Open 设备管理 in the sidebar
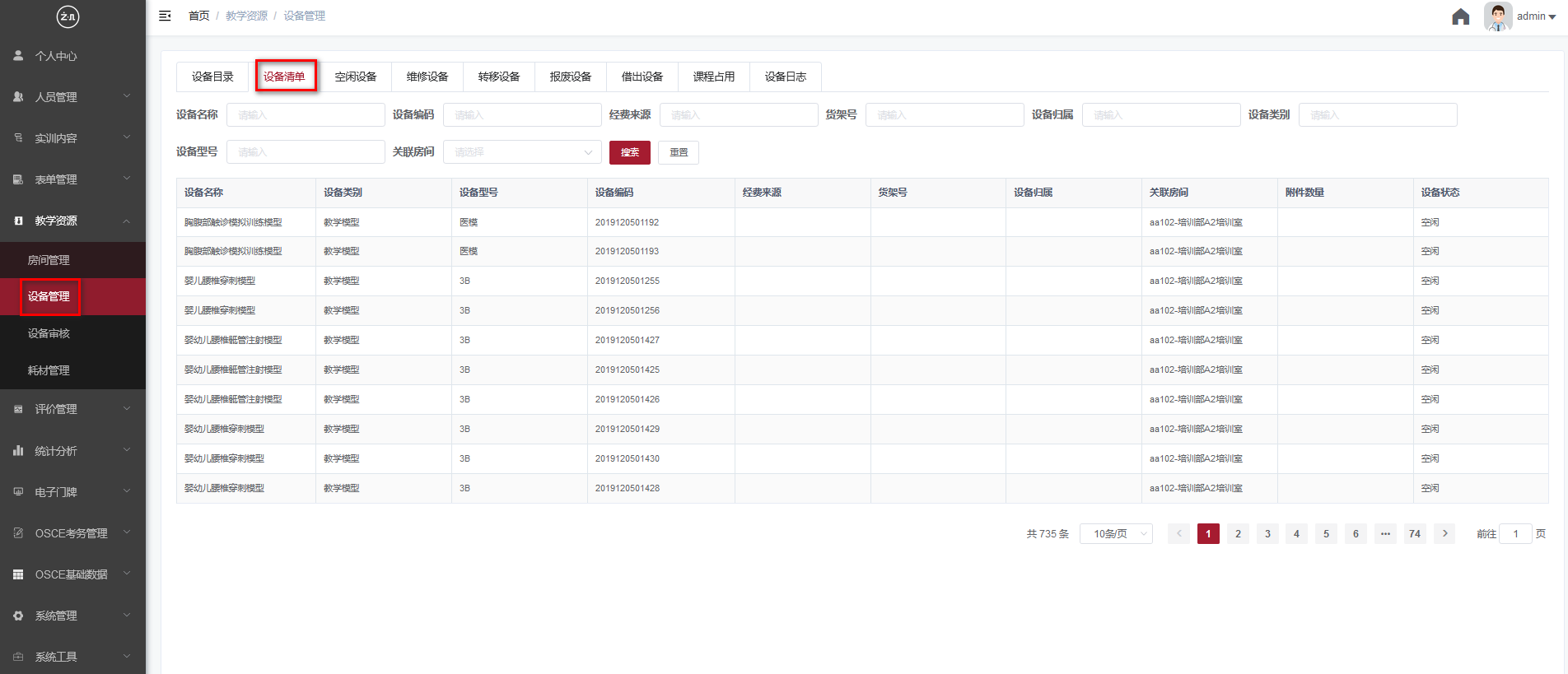The width and height of the screenshot is (1568, 674). point(72,296)
